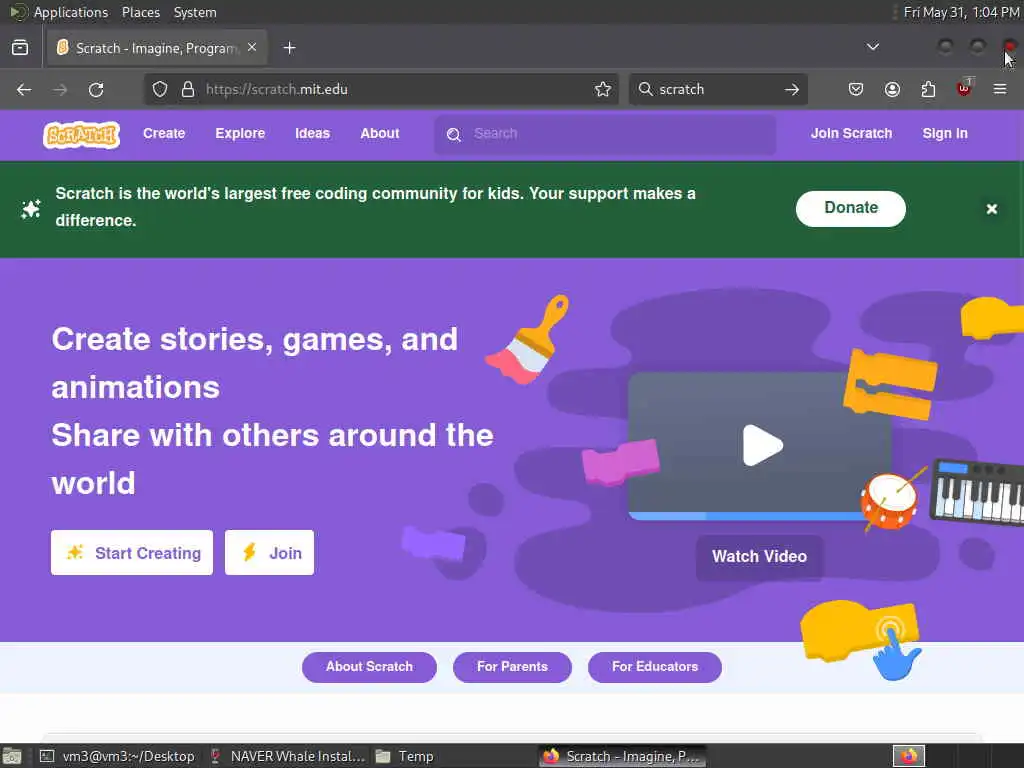The image size is (1024, 768).
Task: Open the For Educators button
Action: coord(654,667)
